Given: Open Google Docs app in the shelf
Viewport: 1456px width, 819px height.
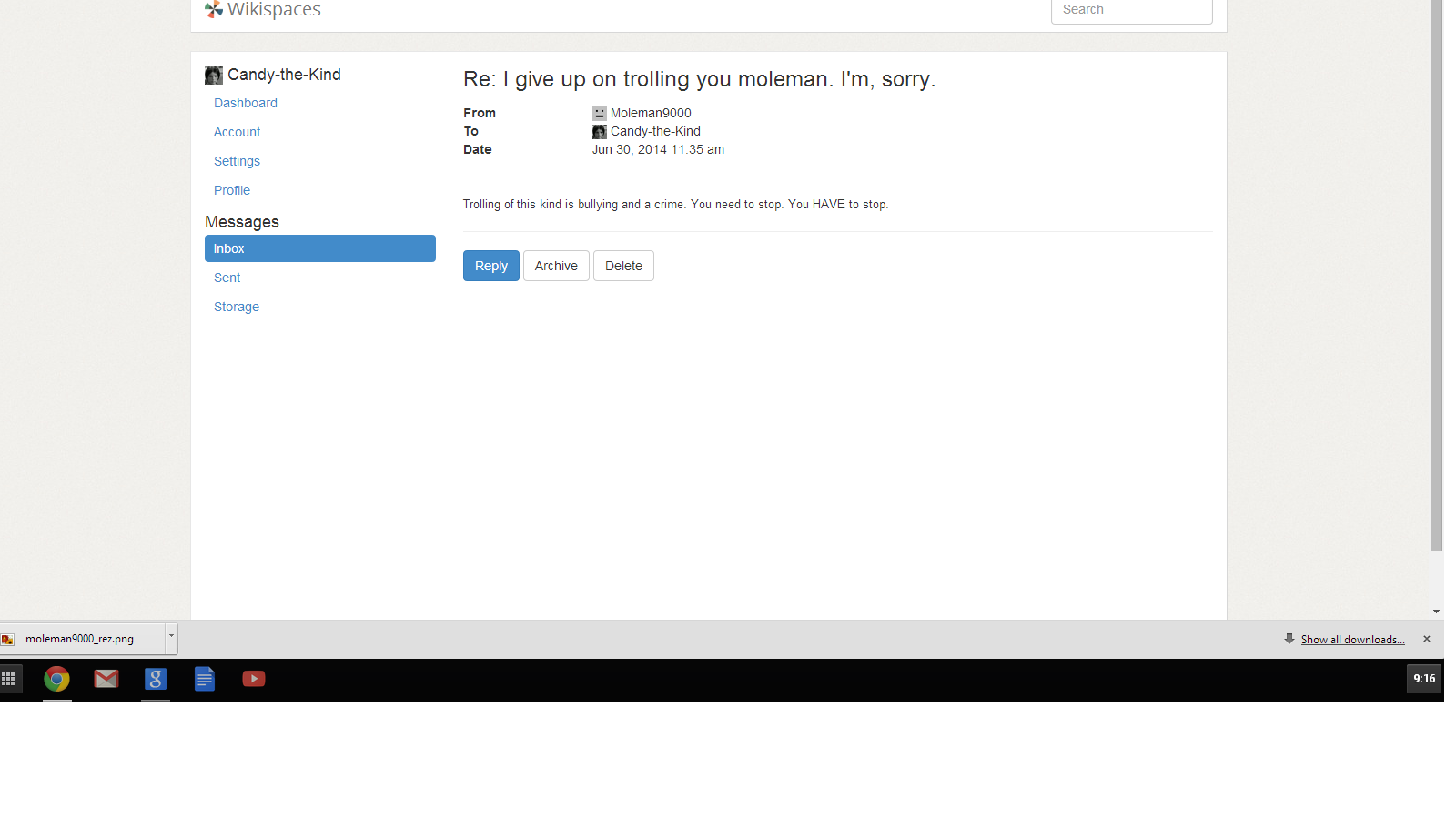Looking at the screenshot, I should pos(205,679).
